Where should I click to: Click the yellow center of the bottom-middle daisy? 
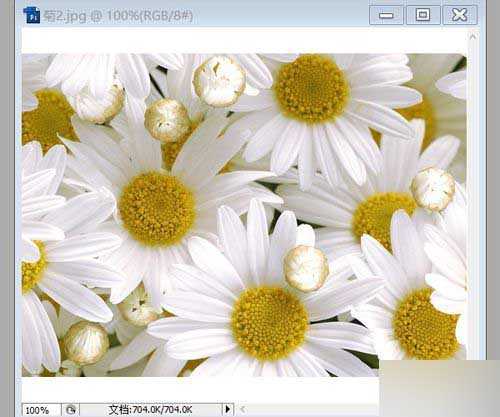pyautogui.click(x=270, y=323)
